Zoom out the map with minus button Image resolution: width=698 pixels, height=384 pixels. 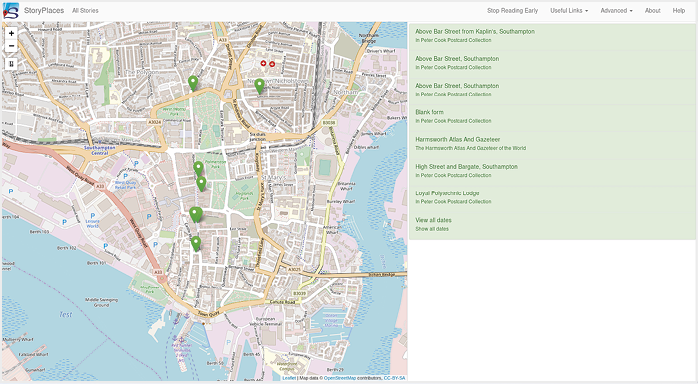11,46
